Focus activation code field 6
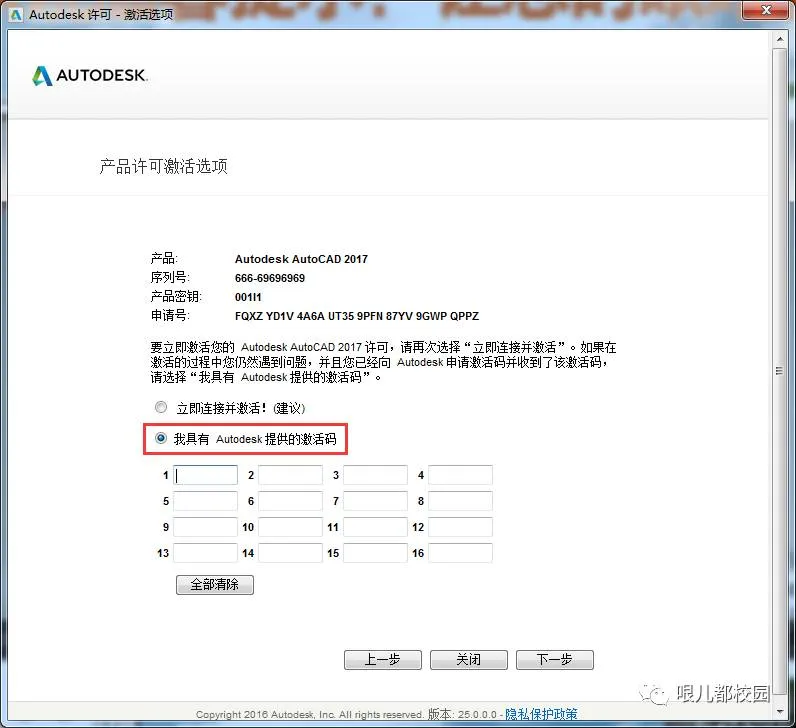796x728 pixels. click(290, 501)
